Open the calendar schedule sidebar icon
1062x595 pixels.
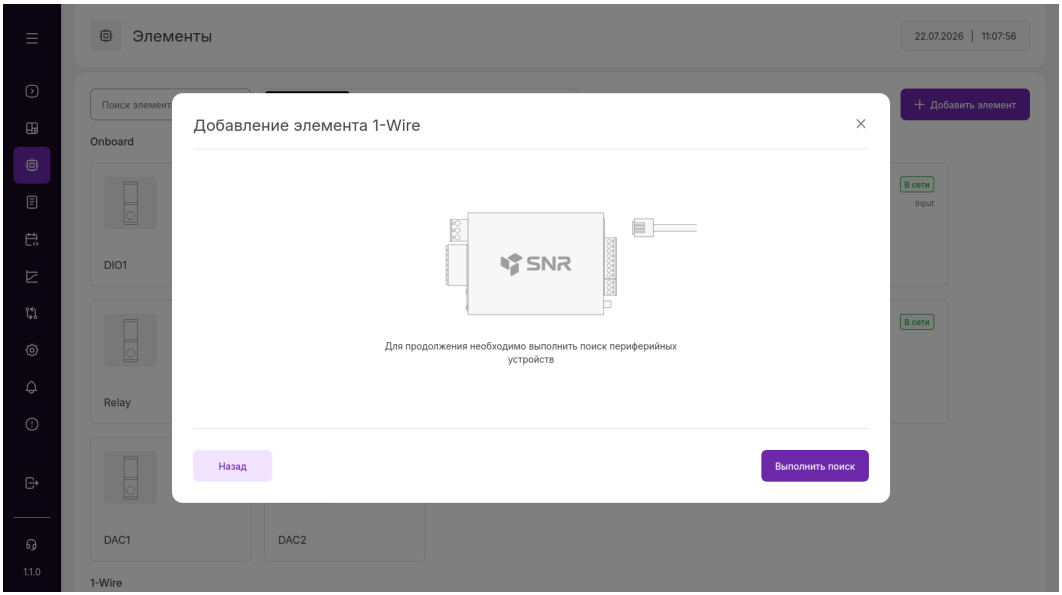point(32,239)
